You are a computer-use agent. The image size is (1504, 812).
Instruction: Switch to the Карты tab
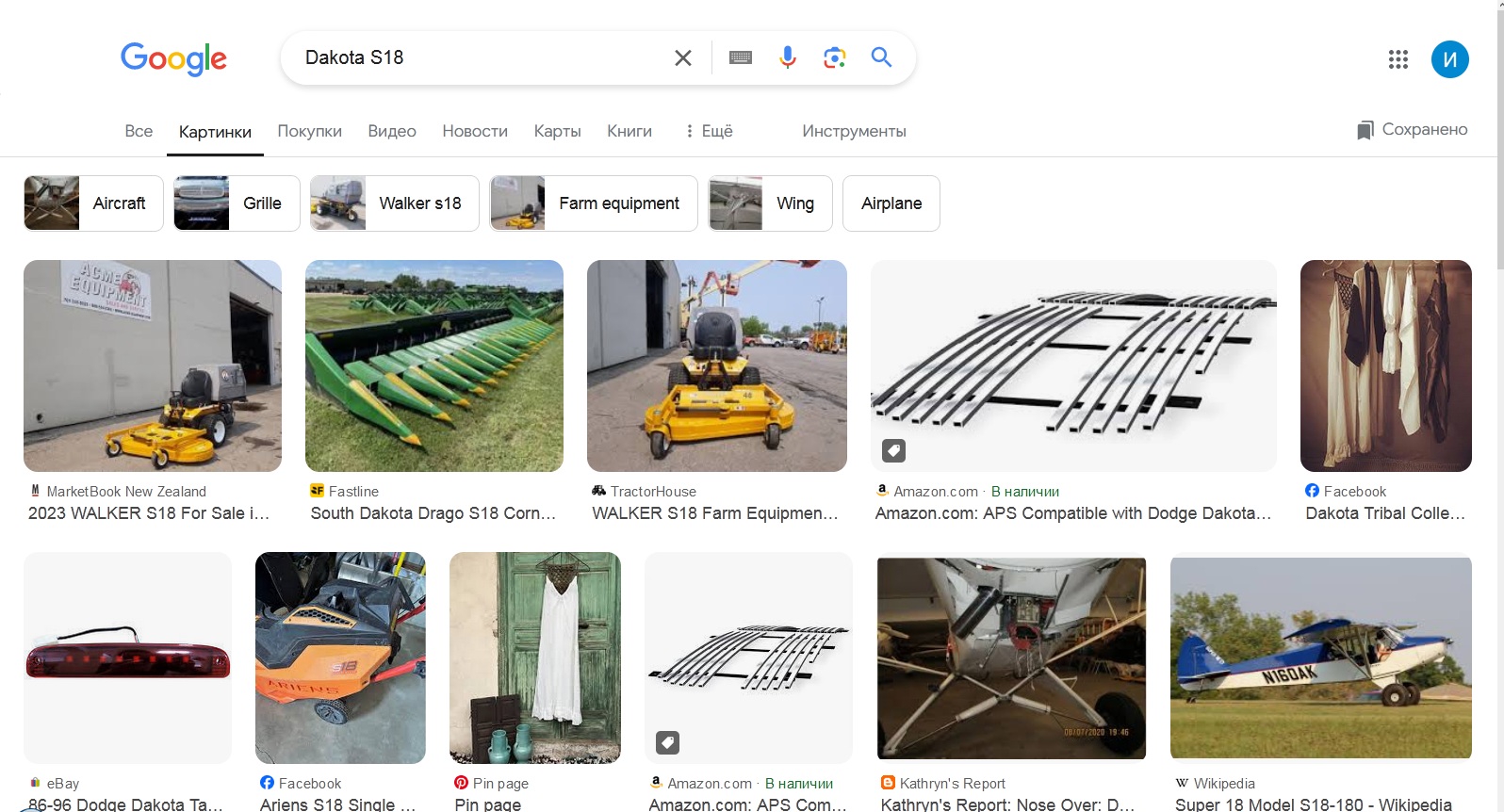point(557,131)
